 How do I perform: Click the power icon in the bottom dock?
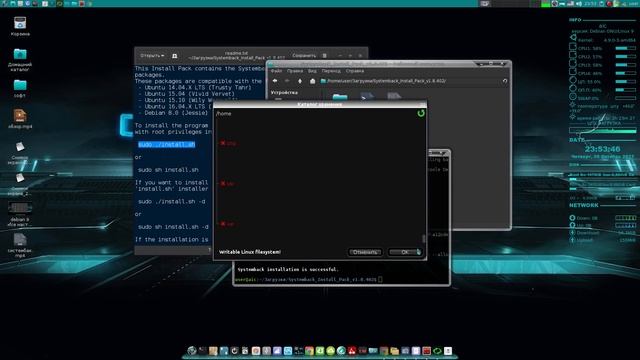coord(234,351)
